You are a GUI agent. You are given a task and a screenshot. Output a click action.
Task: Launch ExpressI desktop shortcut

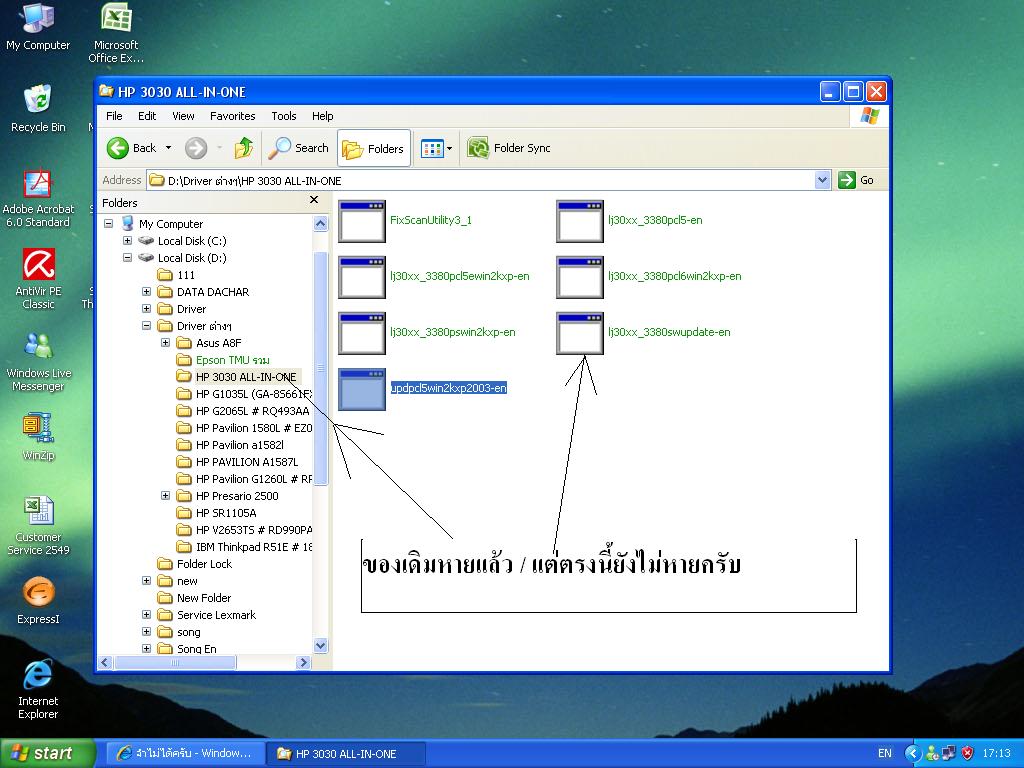38,601
